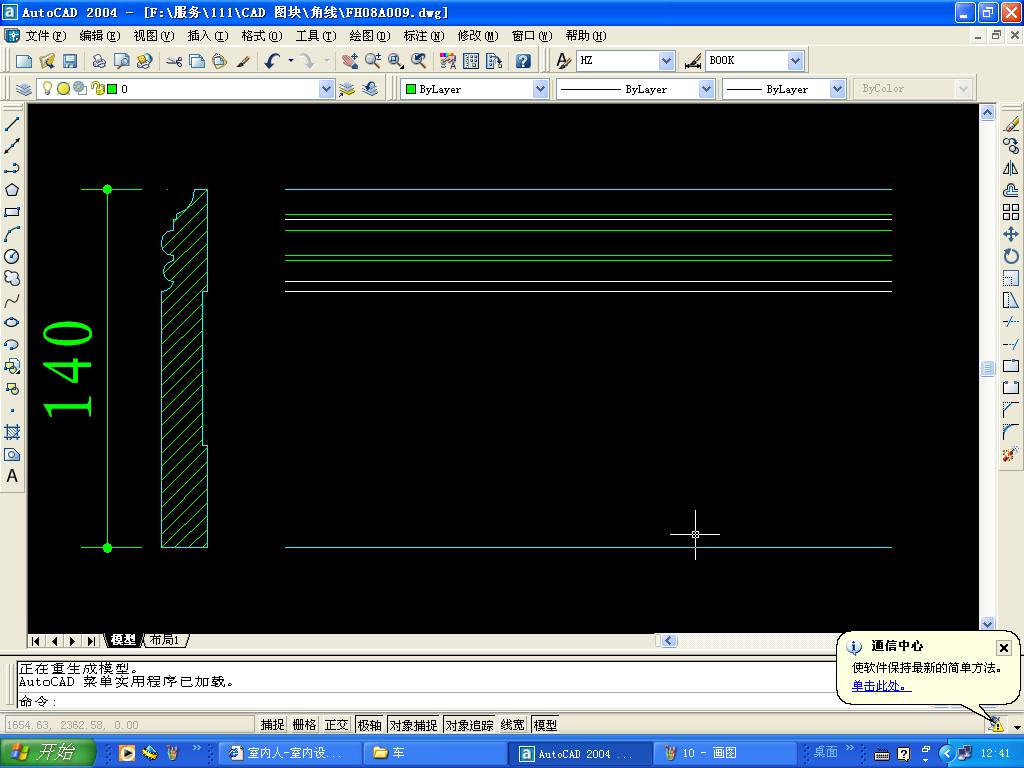Screen dimensions: 1024x768
Task: Close the 通信中心 notification balloon
Action: pyautogui.click(x=1004, y=647)
